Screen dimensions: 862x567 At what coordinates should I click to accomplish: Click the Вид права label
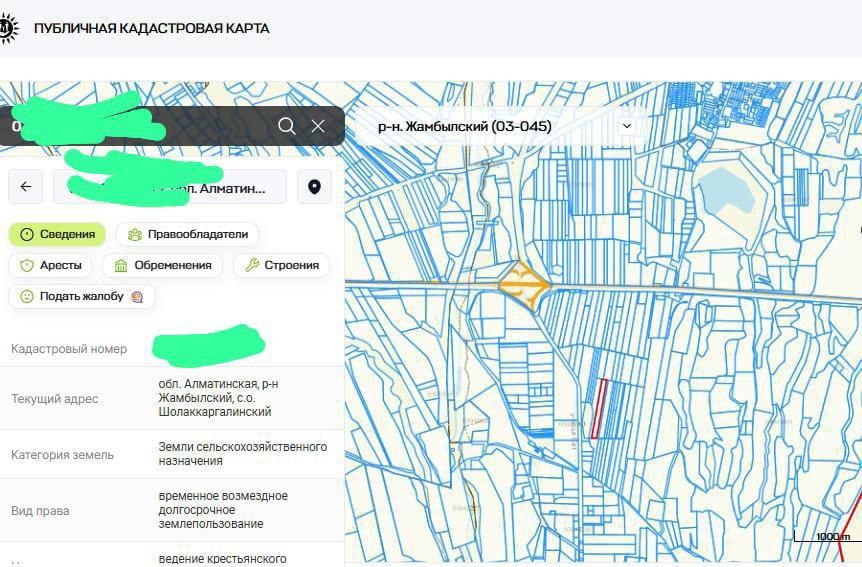click(40, 511)
